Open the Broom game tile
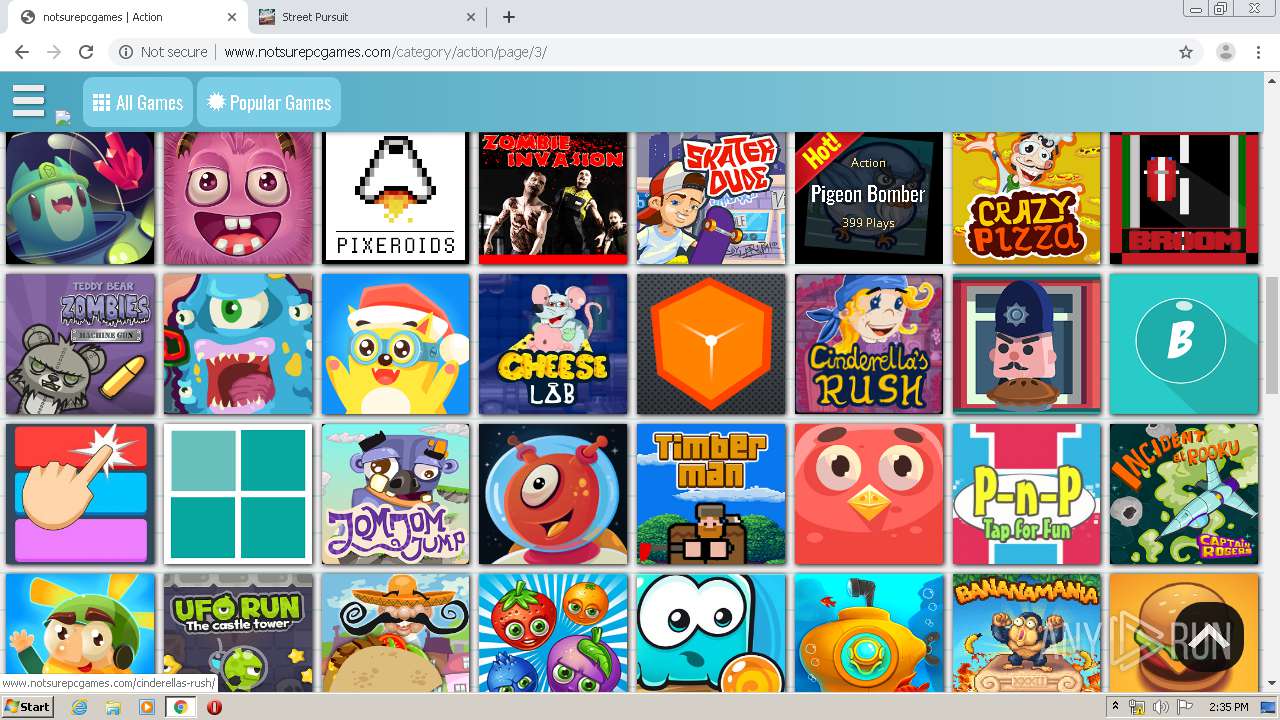1280x720 pixels. pos(1184,197)
